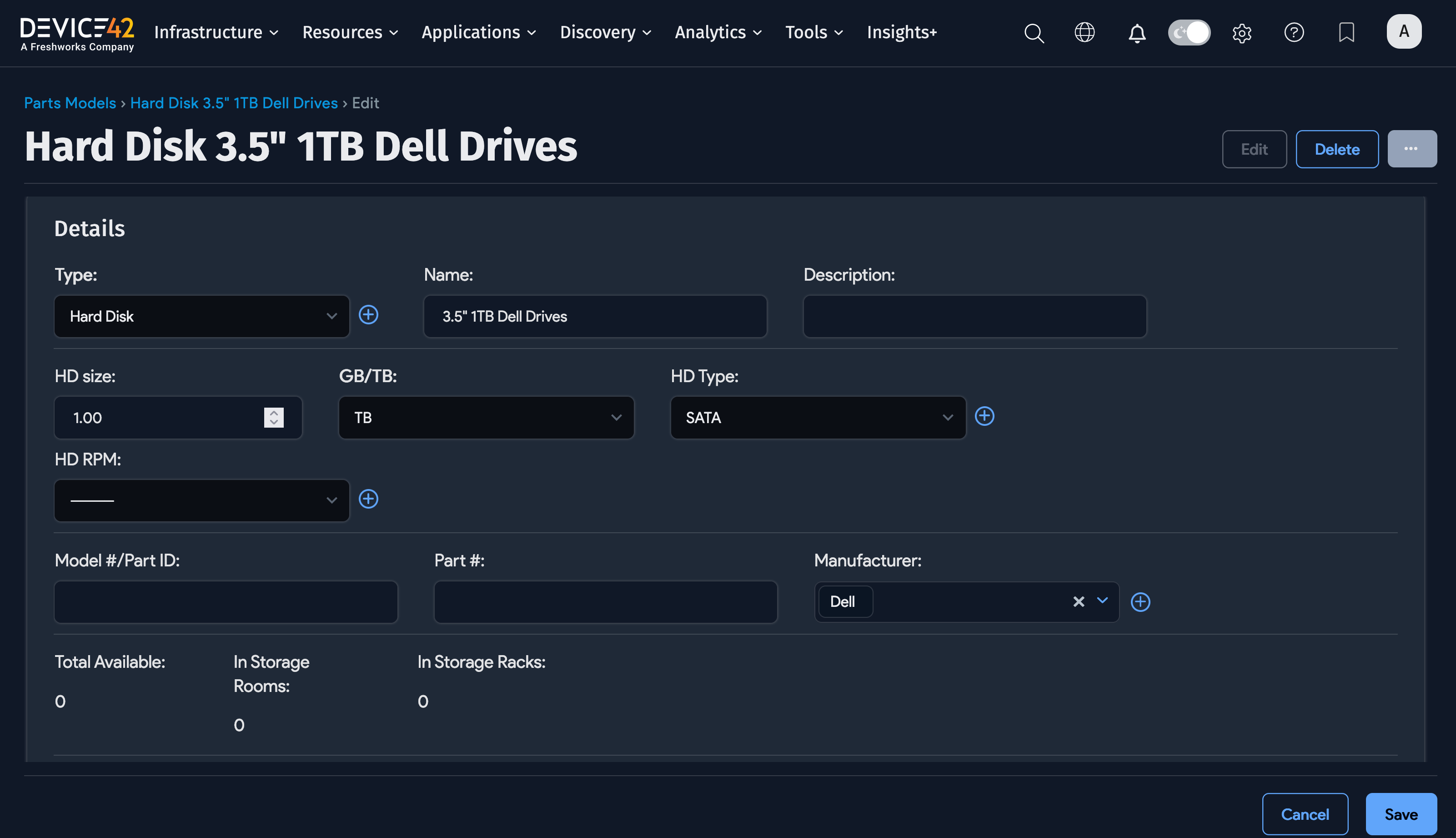Navigate back via Parts Models breadcrumb
Viewport: 1456px width, 838px height.
click(70, 103)
